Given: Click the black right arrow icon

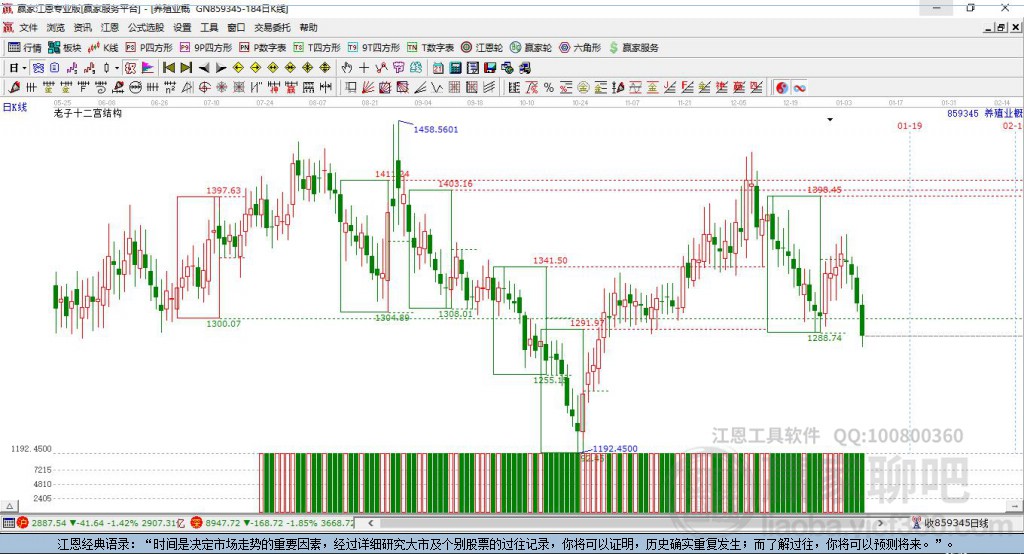Looking at the screenshot, I should pyautogui.click(x=221, y=68).
